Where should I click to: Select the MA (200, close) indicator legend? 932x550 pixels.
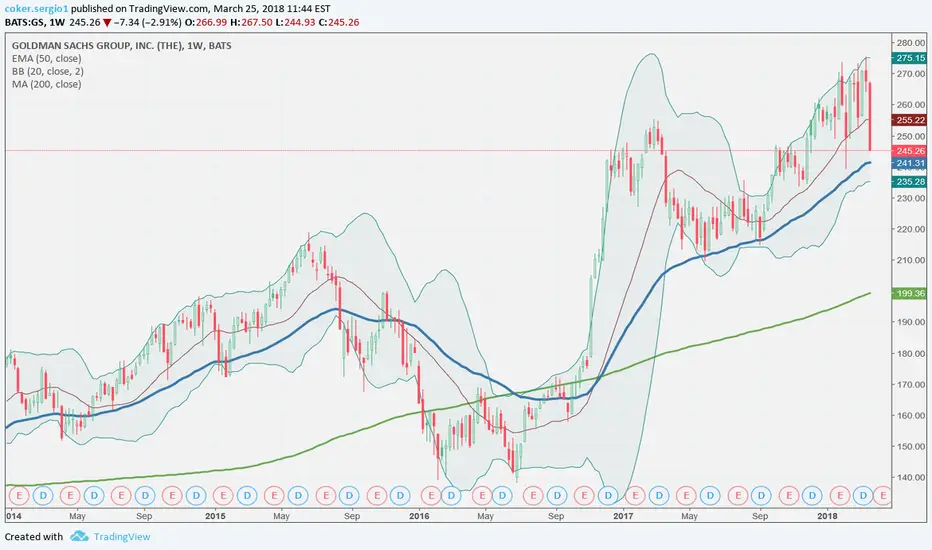pos(46,84)
